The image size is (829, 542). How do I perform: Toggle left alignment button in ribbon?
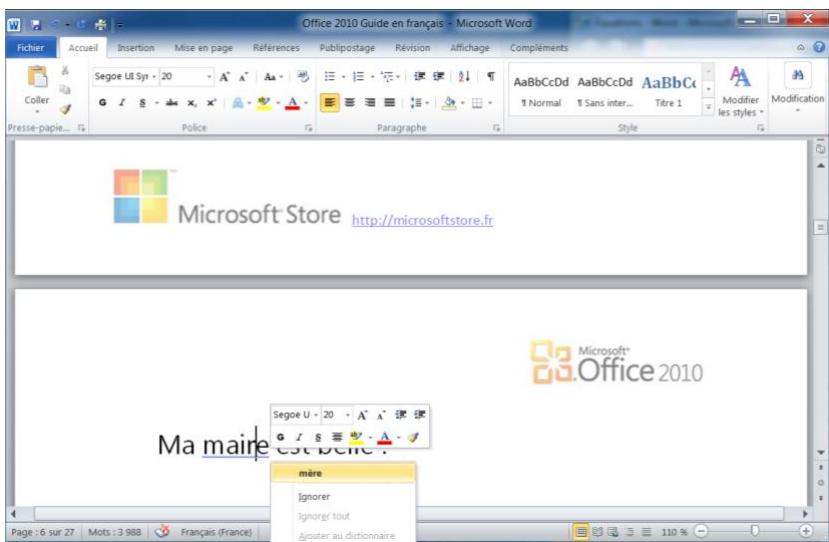[329, 103]
